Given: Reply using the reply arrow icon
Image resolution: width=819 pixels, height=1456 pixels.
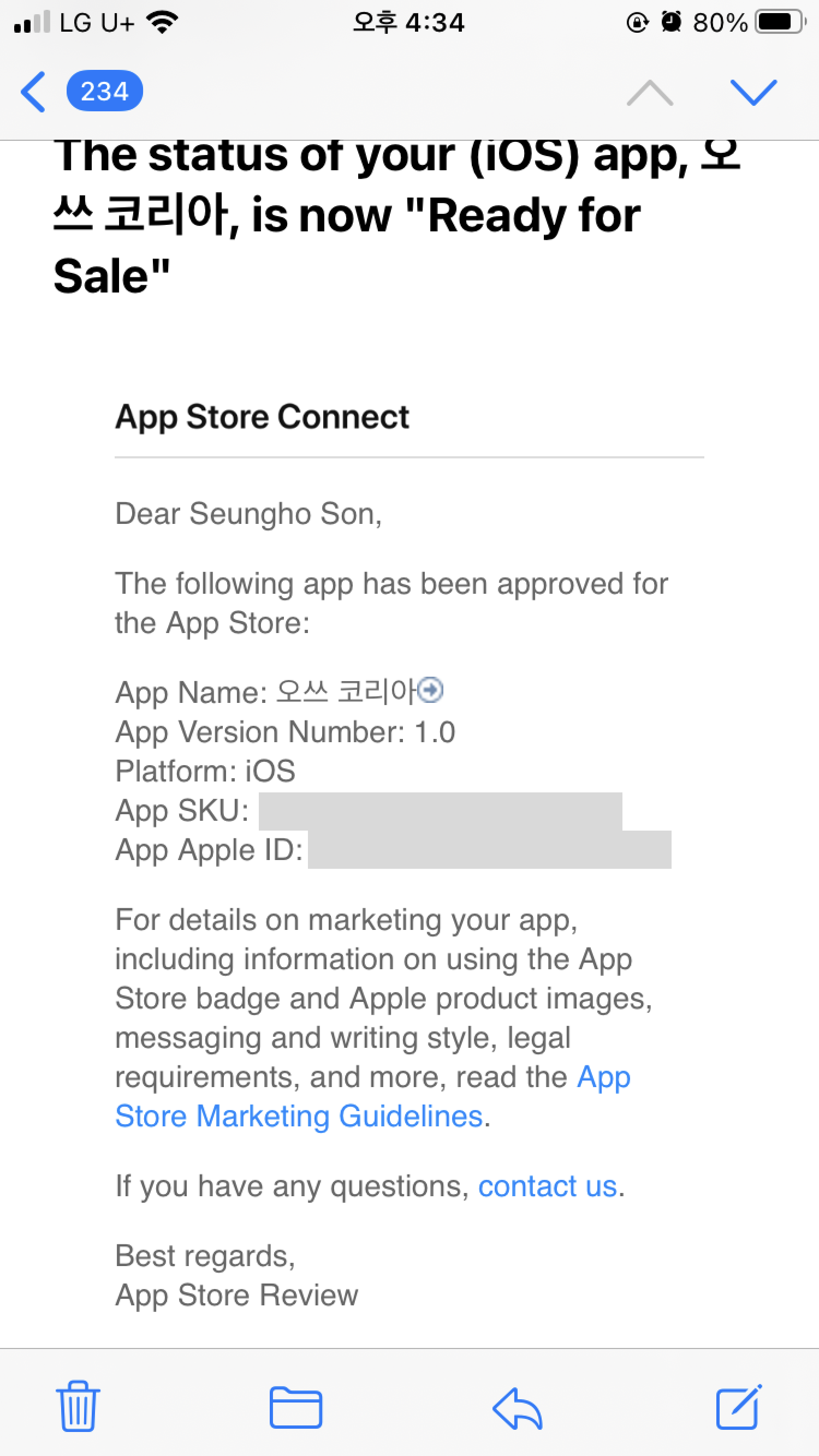Looking at the screenshot, I should 518,1408.
